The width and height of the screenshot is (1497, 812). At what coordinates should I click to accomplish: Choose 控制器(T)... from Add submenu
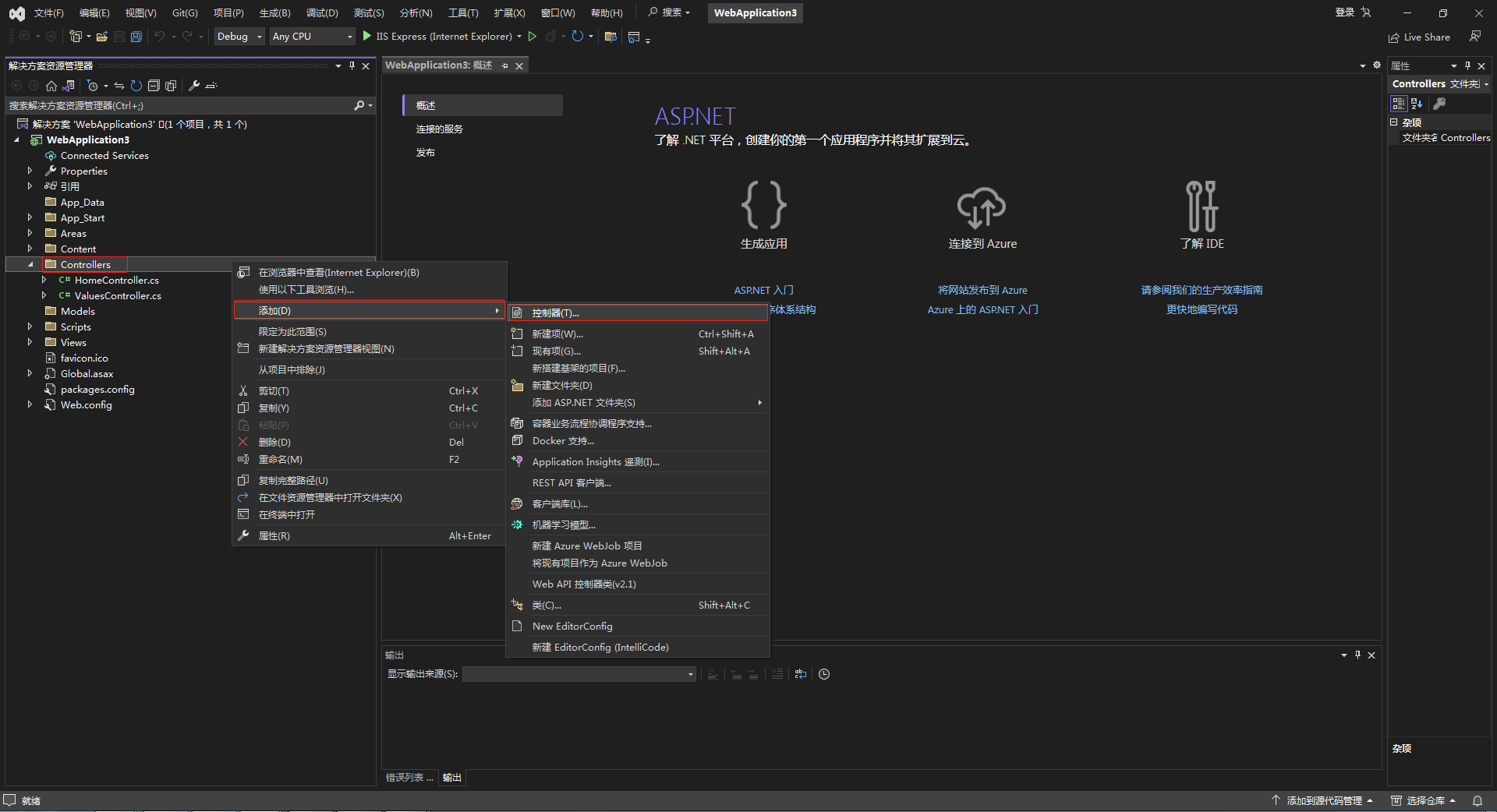click(638, 312)
